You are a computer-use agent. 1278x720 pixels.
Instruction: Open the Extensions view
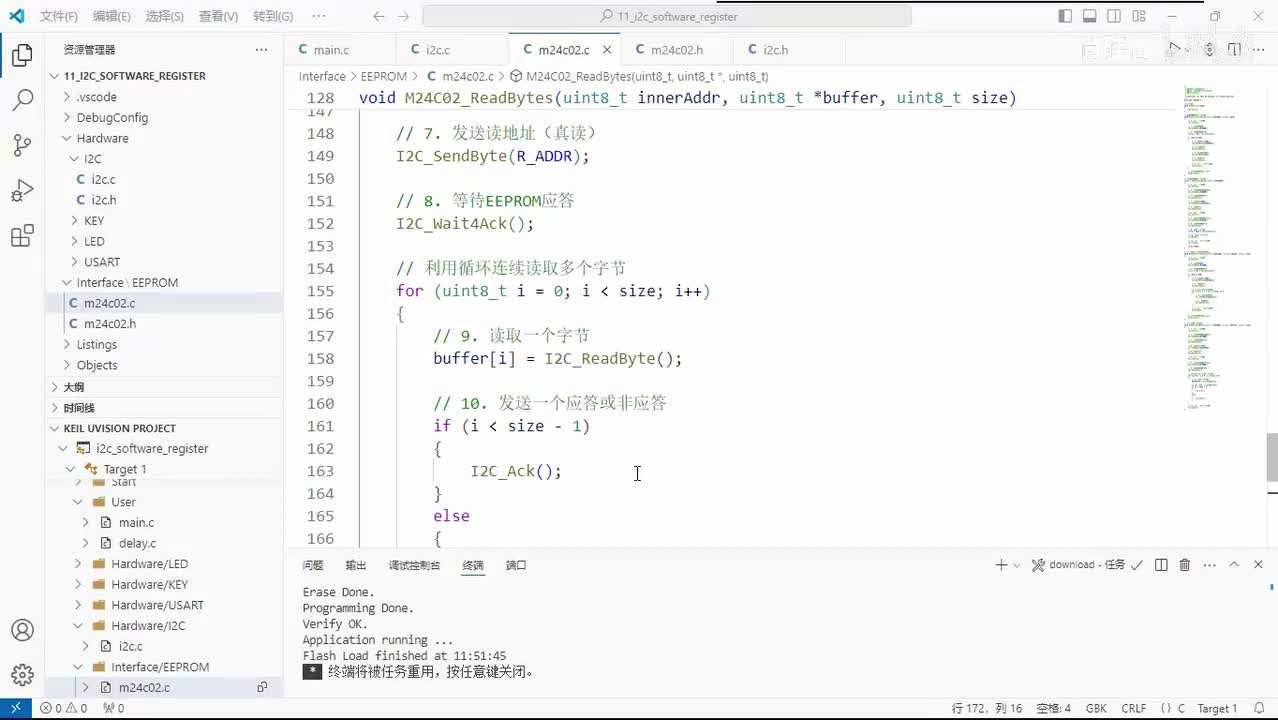[x=22, y=237]
